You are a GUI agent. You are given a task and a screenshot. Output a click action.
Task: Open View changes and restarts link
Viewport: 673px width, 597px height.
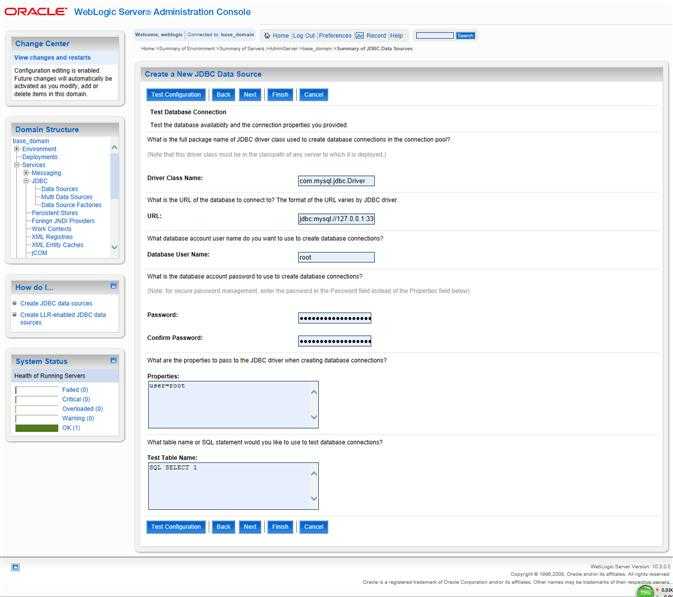tap(52, 58)
